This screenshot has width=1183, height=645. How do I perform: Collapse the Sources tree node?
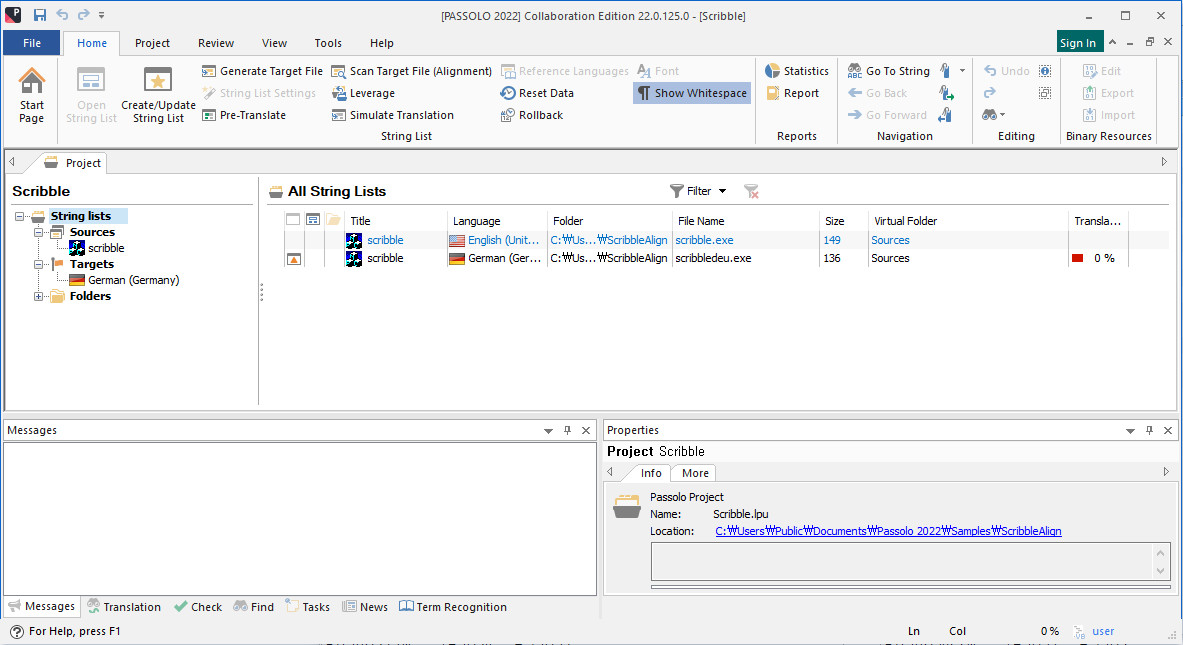pos(38,232)
